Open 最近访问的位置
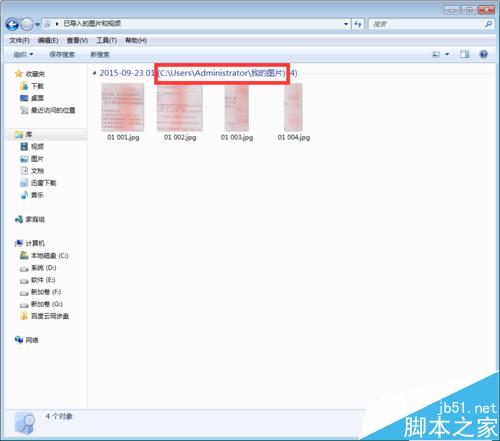 click(x=53, y=110)
